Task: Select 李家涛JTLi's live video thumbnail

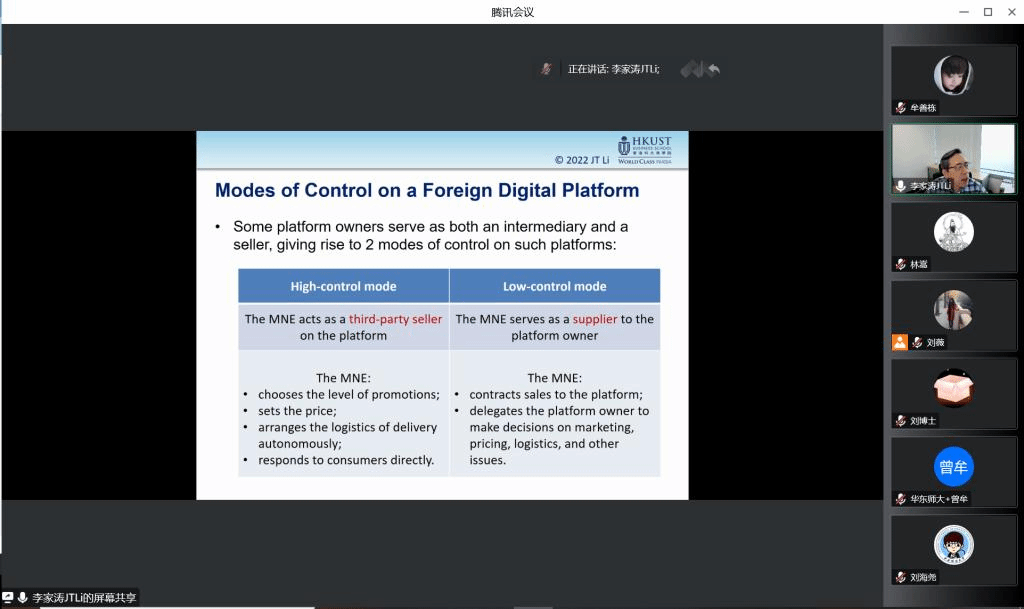Action: point(953,158)
